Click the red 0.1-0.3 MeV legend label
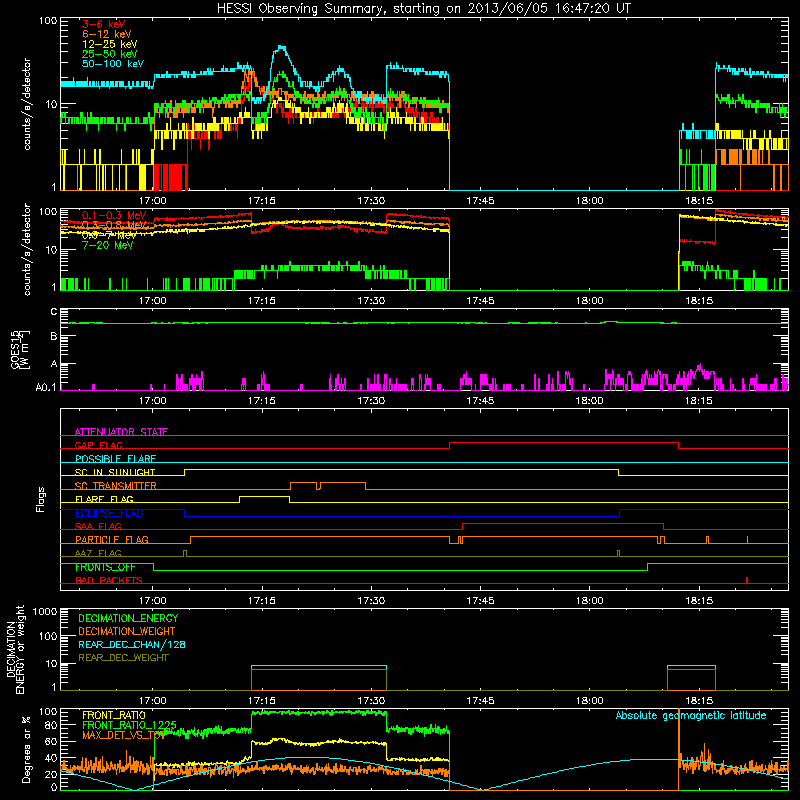This screenshot has width=800, height=800. pyautogui.click(x=114, y=215)
